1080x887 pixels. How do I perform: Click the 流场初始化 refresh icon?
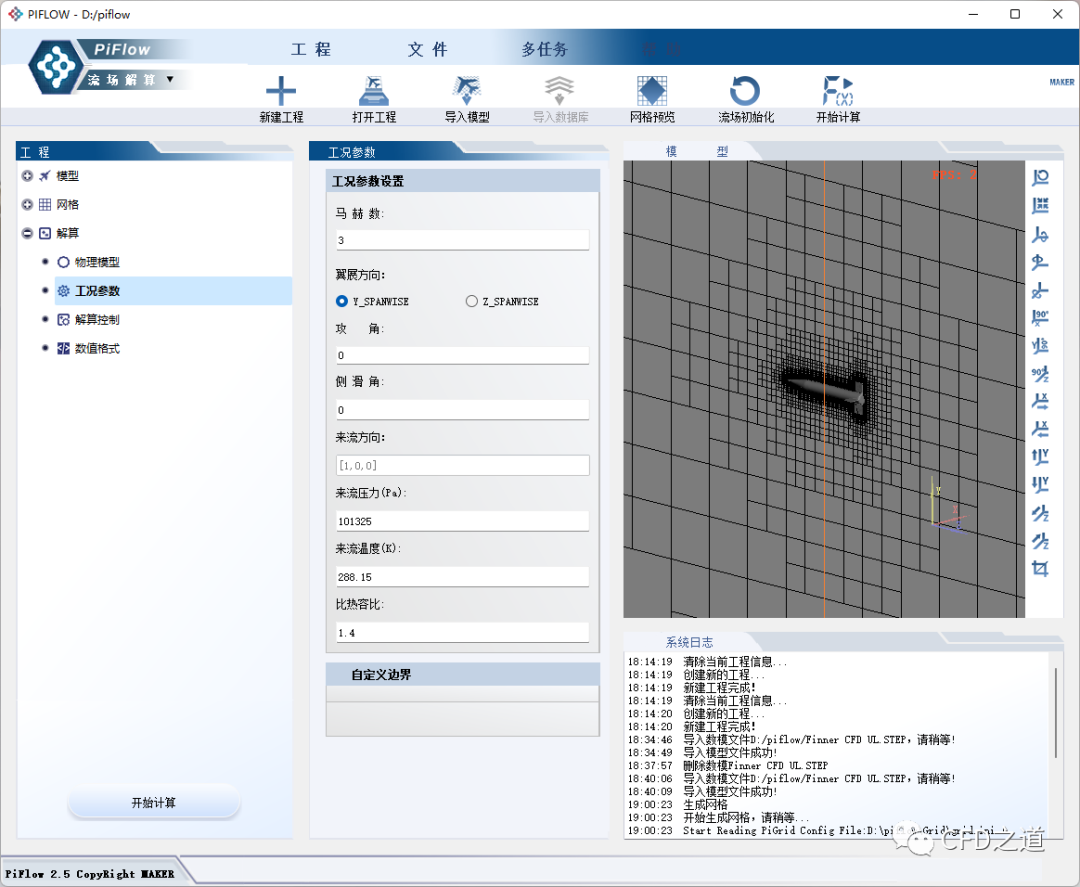point(745,91)
